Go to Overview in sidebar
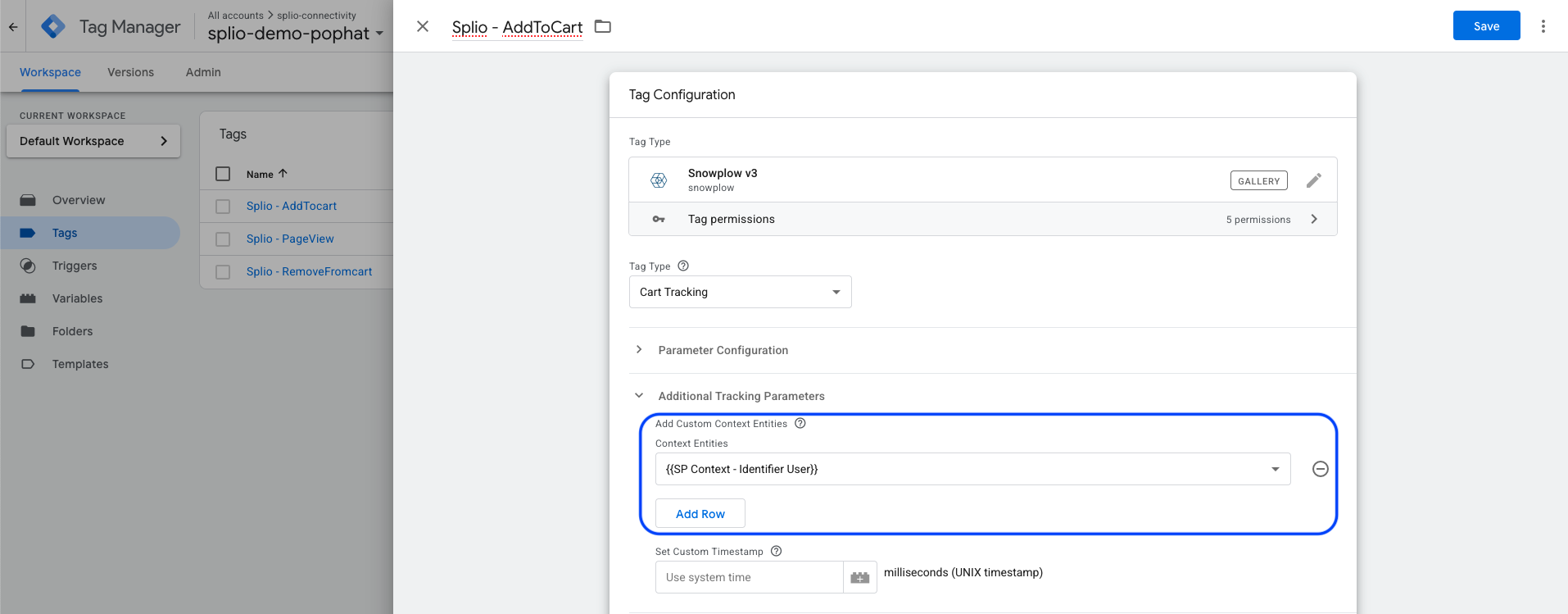 coord(79,200)
